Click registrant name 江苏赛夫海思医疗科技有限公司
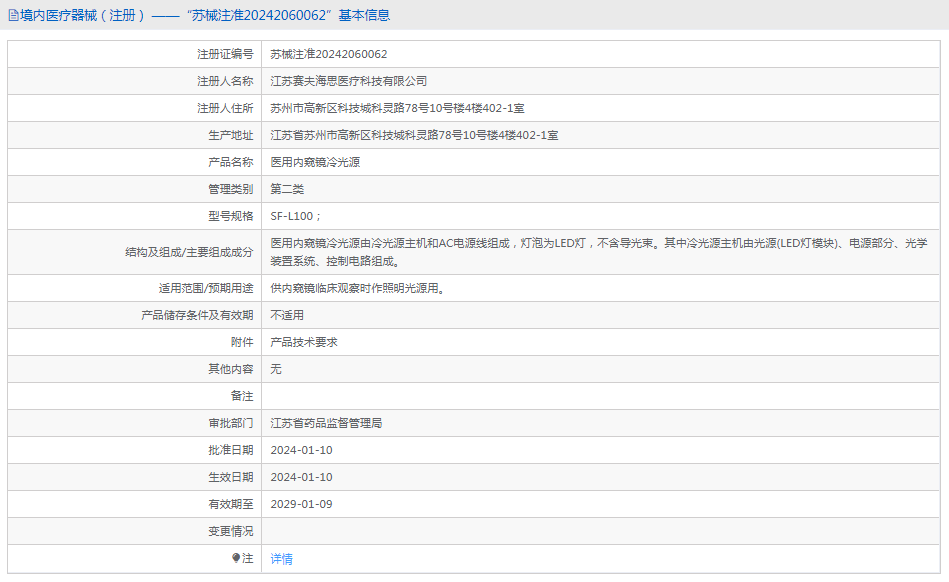 (x=349, y=81)
